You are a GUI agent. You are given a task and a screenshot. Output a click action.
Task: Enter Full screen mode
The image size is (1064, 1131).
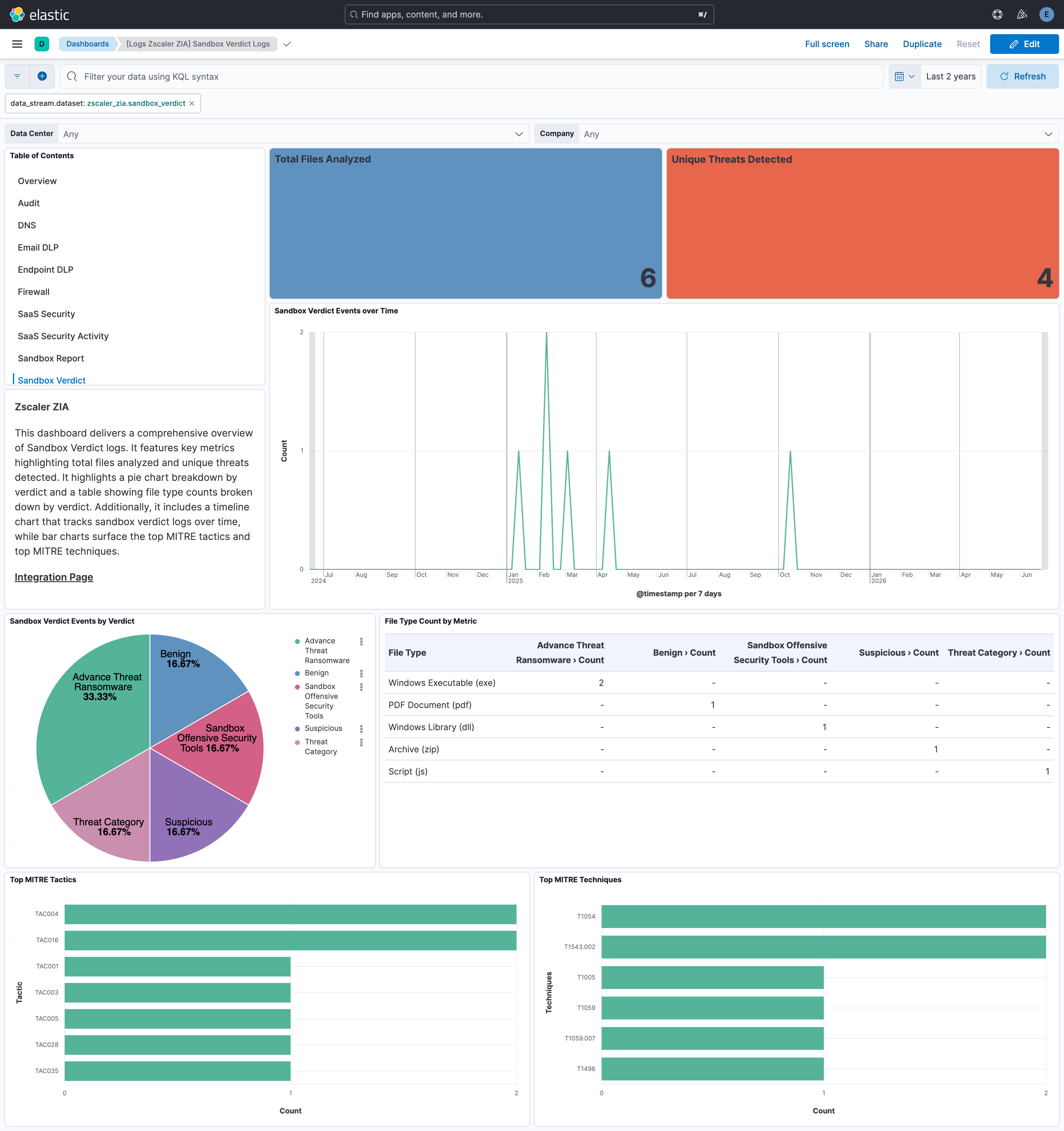827,44
